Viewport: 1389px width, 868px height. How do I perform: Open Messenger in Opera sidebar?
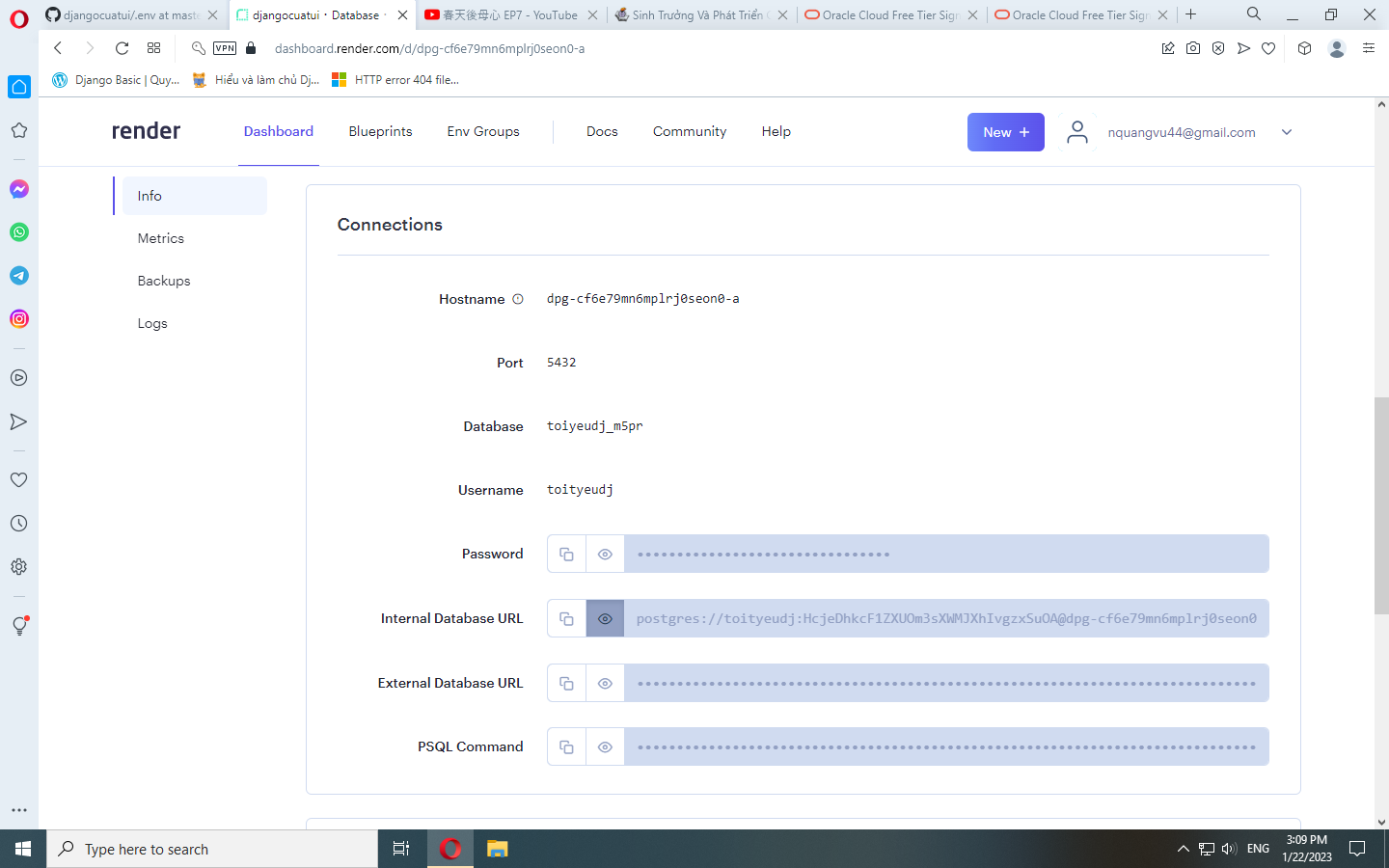[x=19, y=189]
